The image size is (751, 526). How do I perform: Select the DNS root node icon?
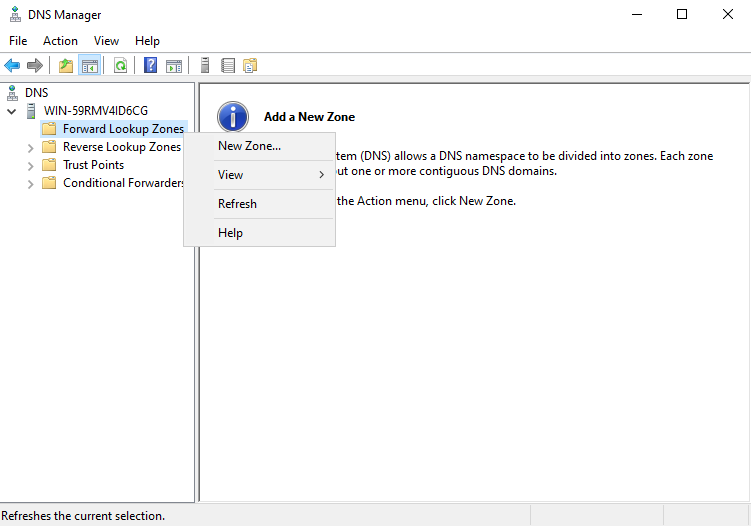click(x=12, y=92)
